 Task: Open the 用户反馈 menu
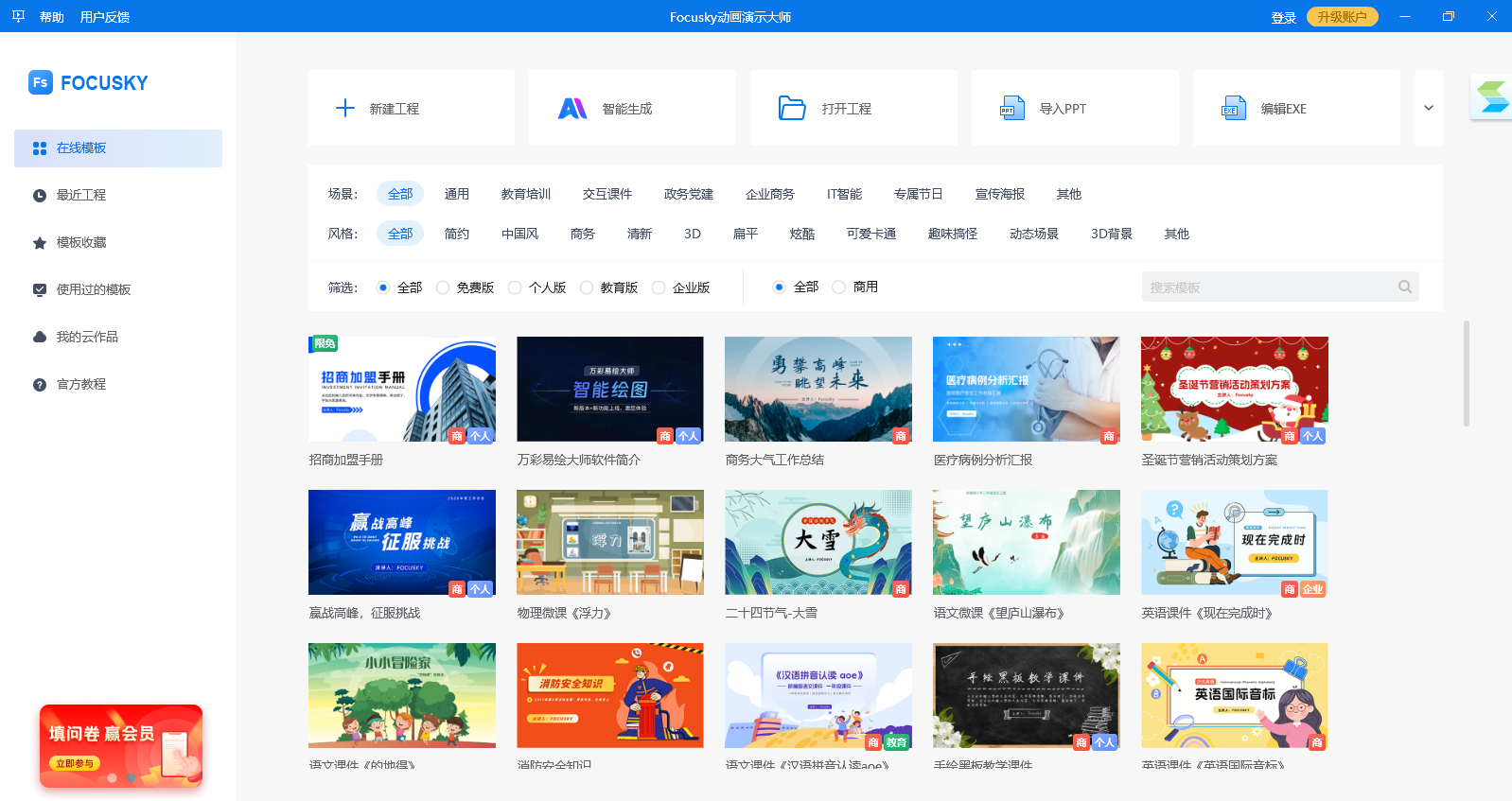click(x=105, y=17)
